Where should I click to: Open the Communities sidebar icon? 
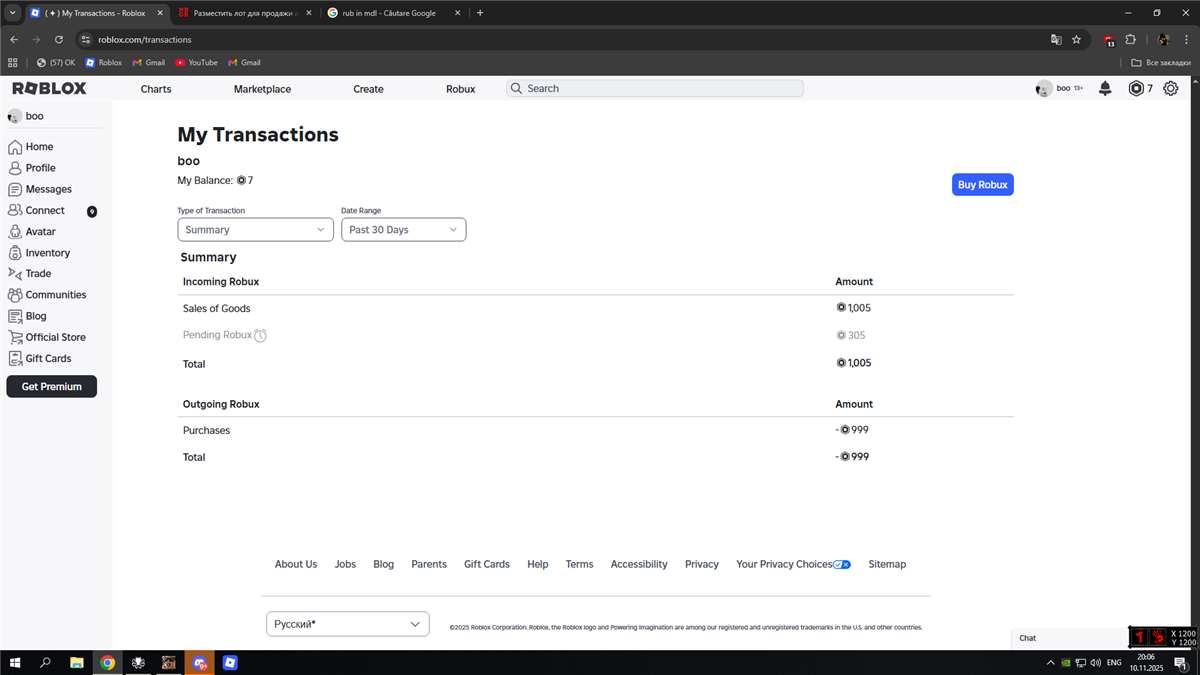tap(14, 294)
